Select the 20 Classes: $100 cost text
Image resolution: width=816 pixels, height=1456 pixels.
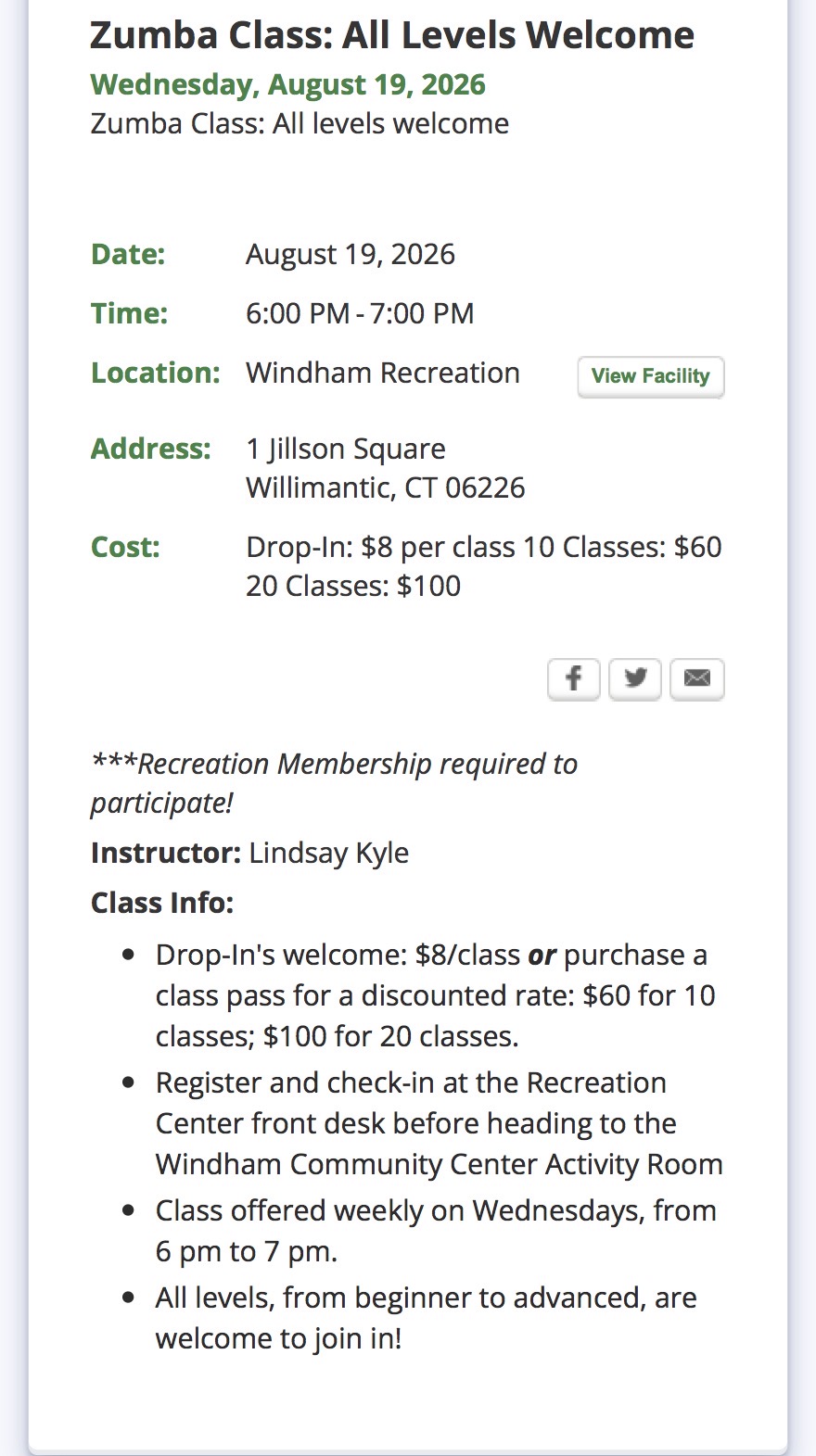point(353,586)
